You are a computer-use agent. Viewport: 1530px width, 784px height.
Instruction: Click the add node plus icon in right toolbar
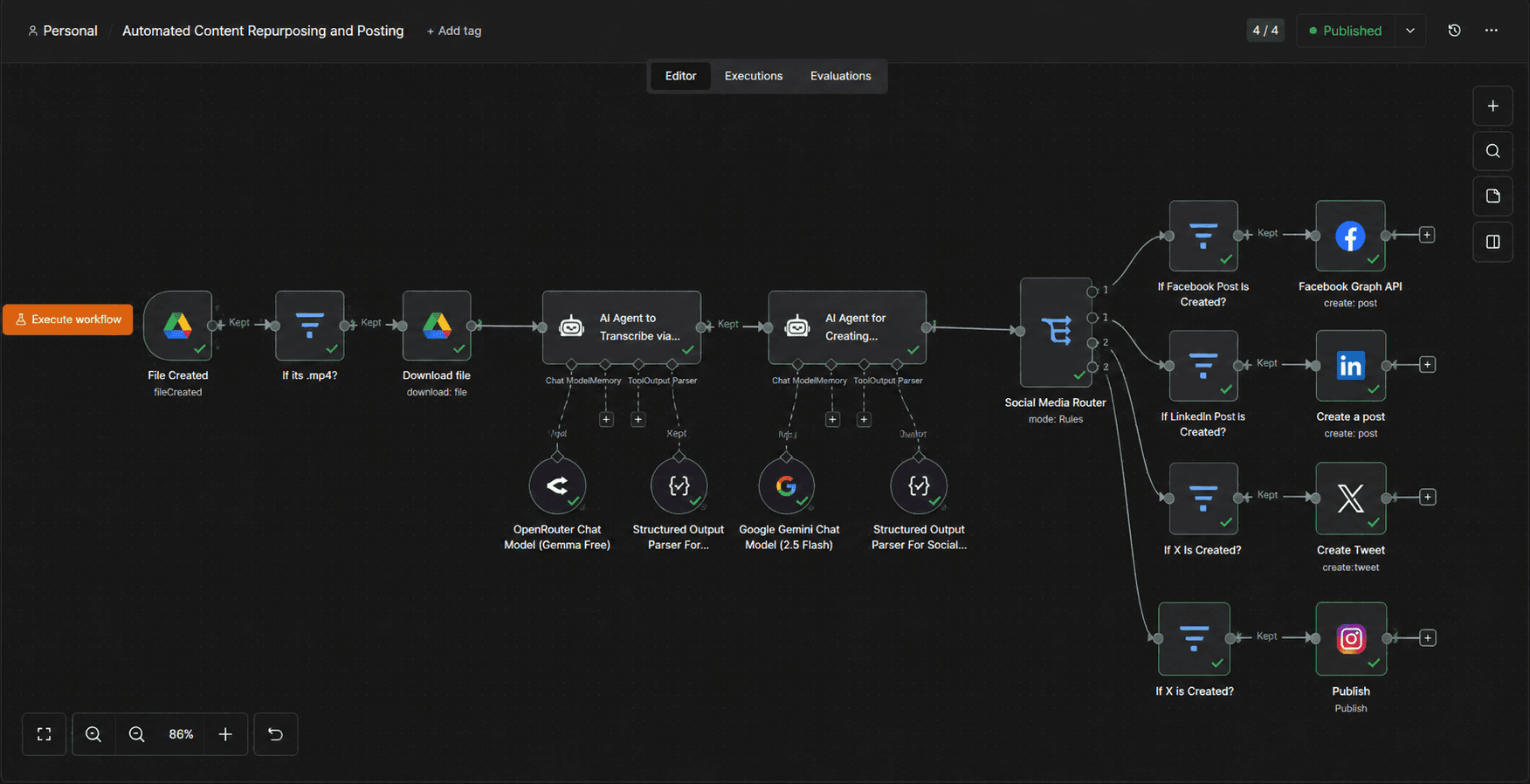tap(1493, 106)
